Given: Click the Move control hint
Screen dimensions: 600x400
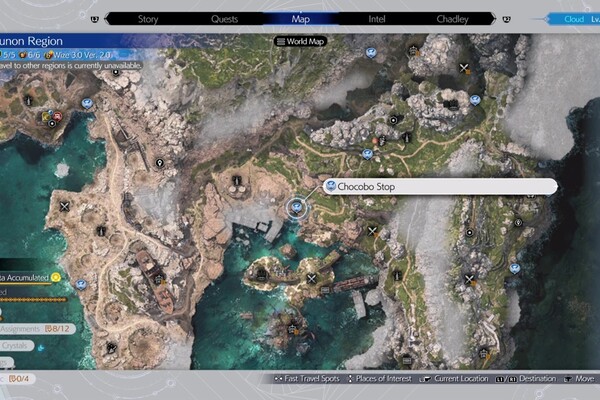Looking at the screenshot, I should click(579, 379).
